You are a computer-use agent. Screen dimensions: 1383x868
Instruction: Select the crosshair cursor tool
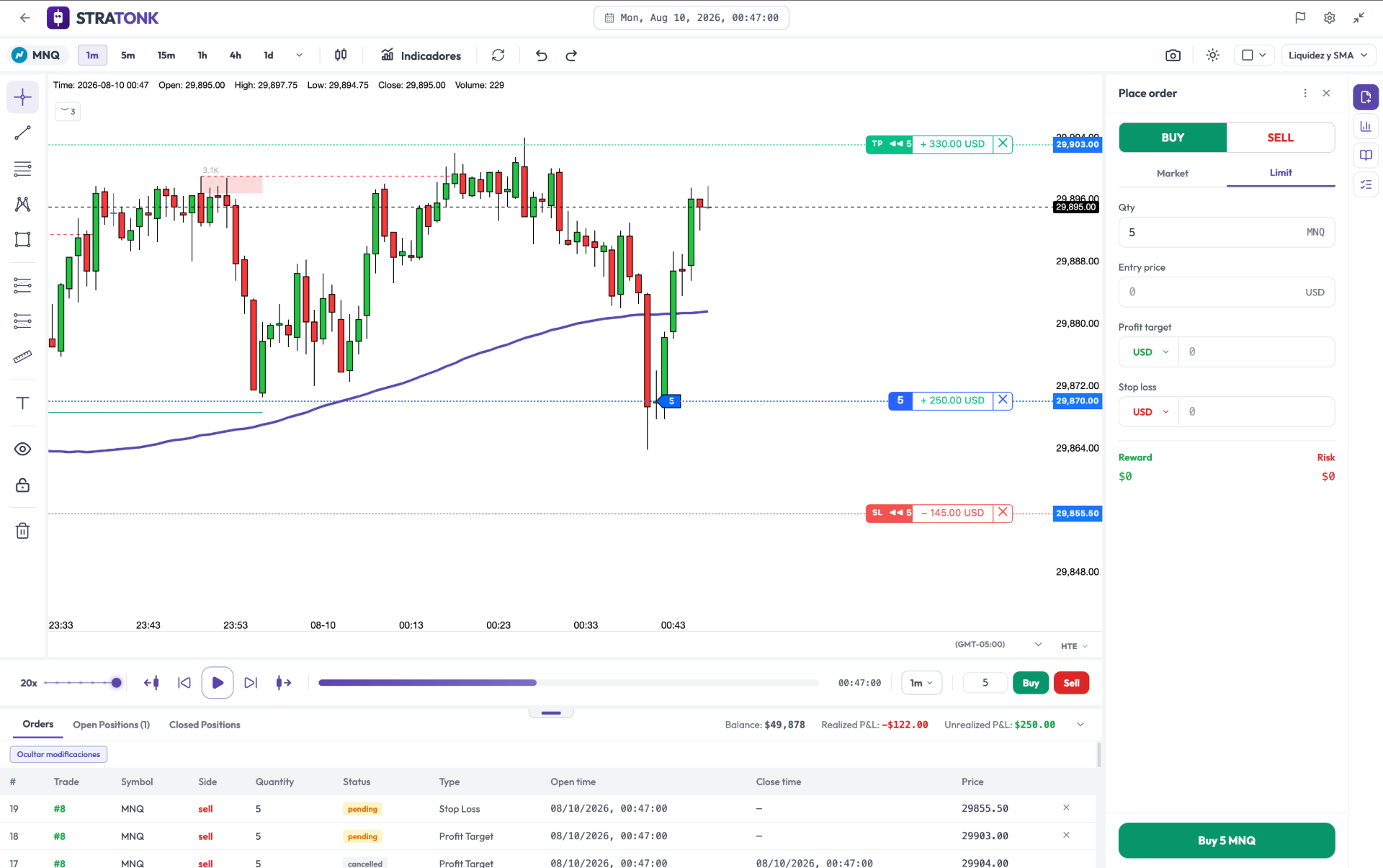[x=23, y=97]
